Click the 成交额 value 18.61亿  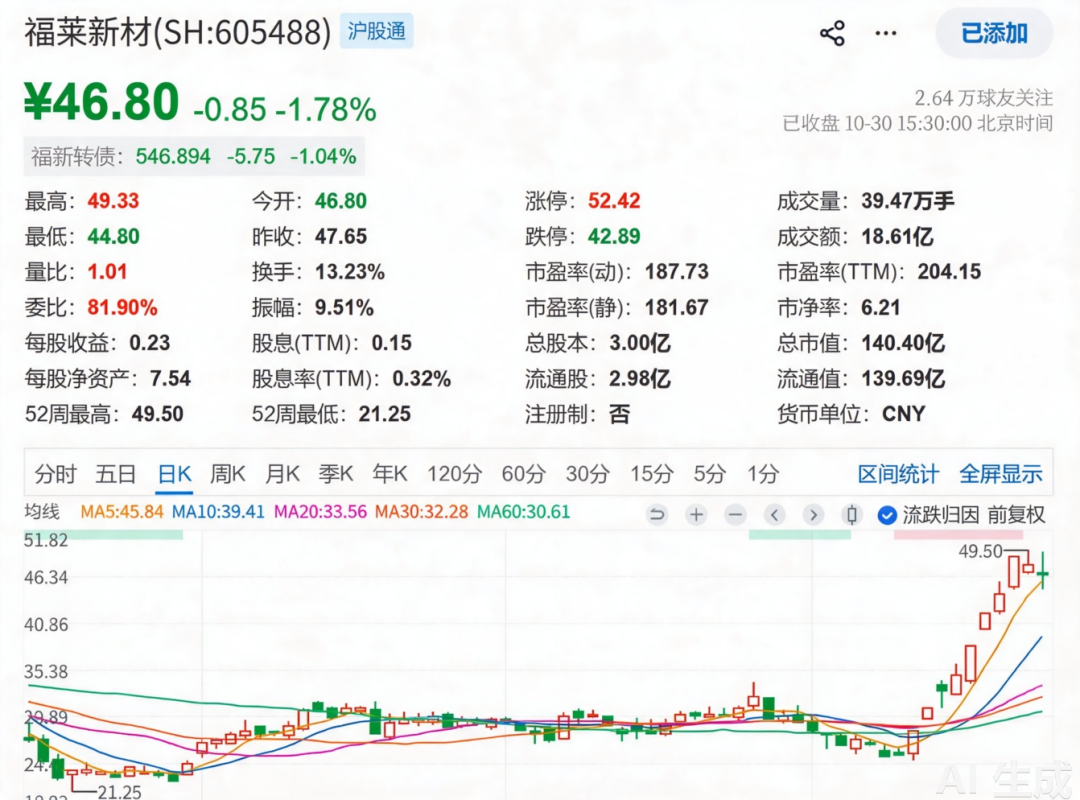pyautogui.click(x=897, y=237)
